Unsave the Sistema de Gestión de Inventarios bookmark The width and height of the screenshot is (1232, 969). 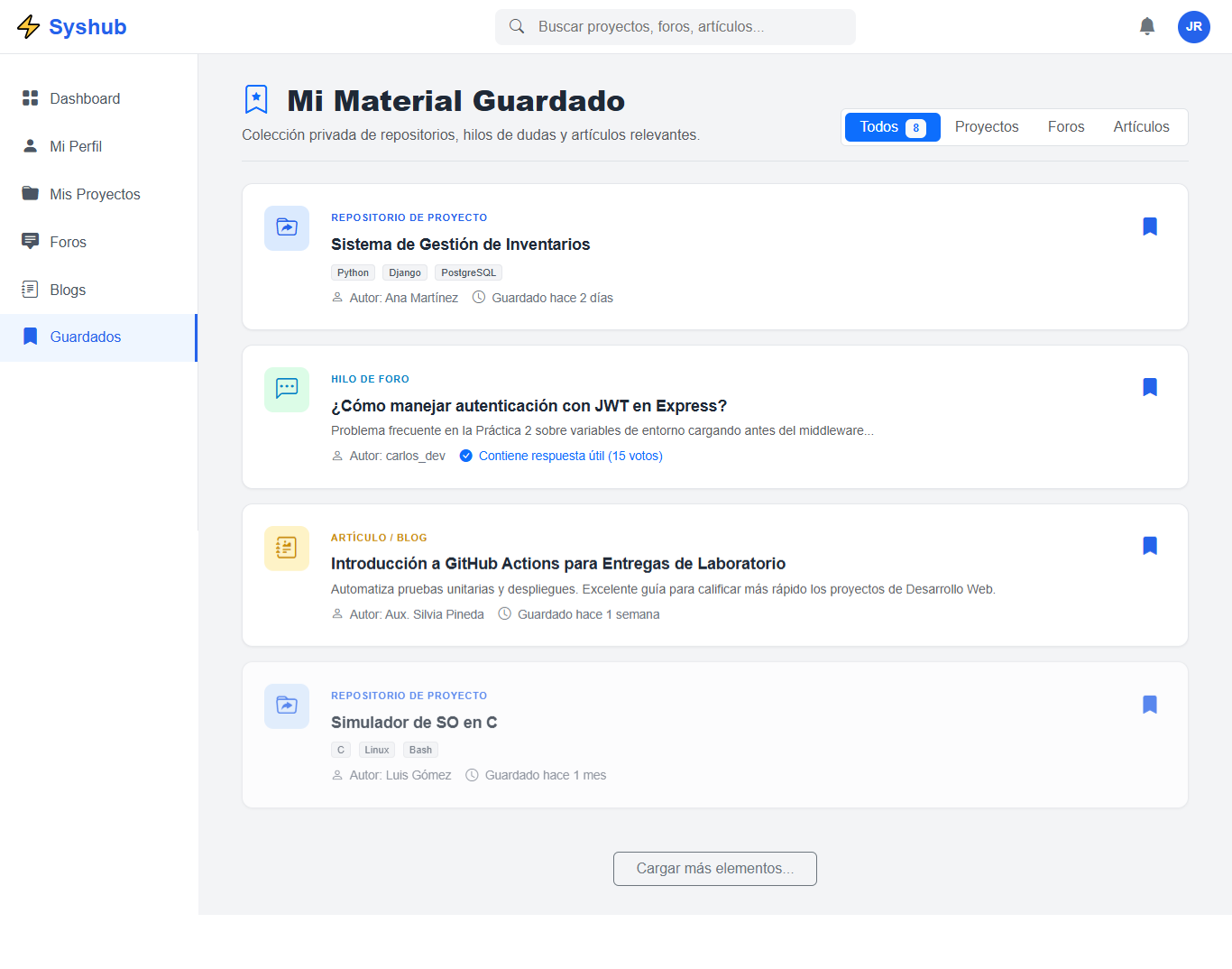[x=1150, y=226]
